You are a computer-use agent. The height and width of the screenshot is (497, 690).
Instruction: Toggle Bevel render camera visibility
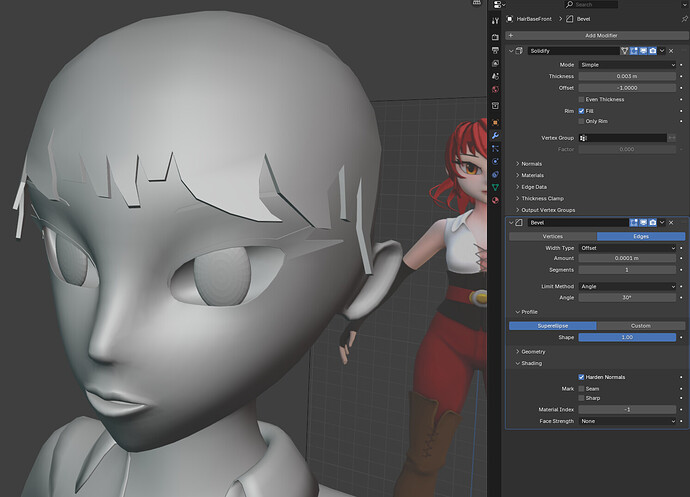653,223
